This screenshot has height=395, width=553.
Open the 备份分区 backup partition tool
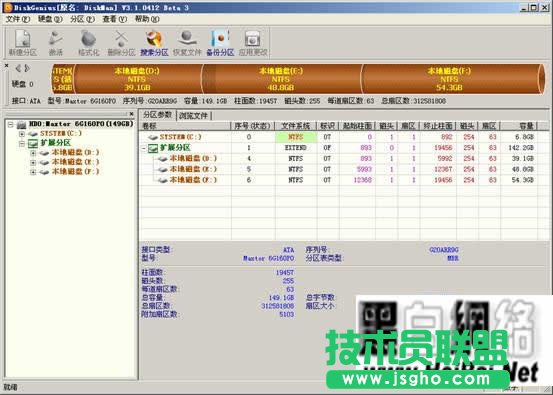pyautogui.click(x=220, y=43)
